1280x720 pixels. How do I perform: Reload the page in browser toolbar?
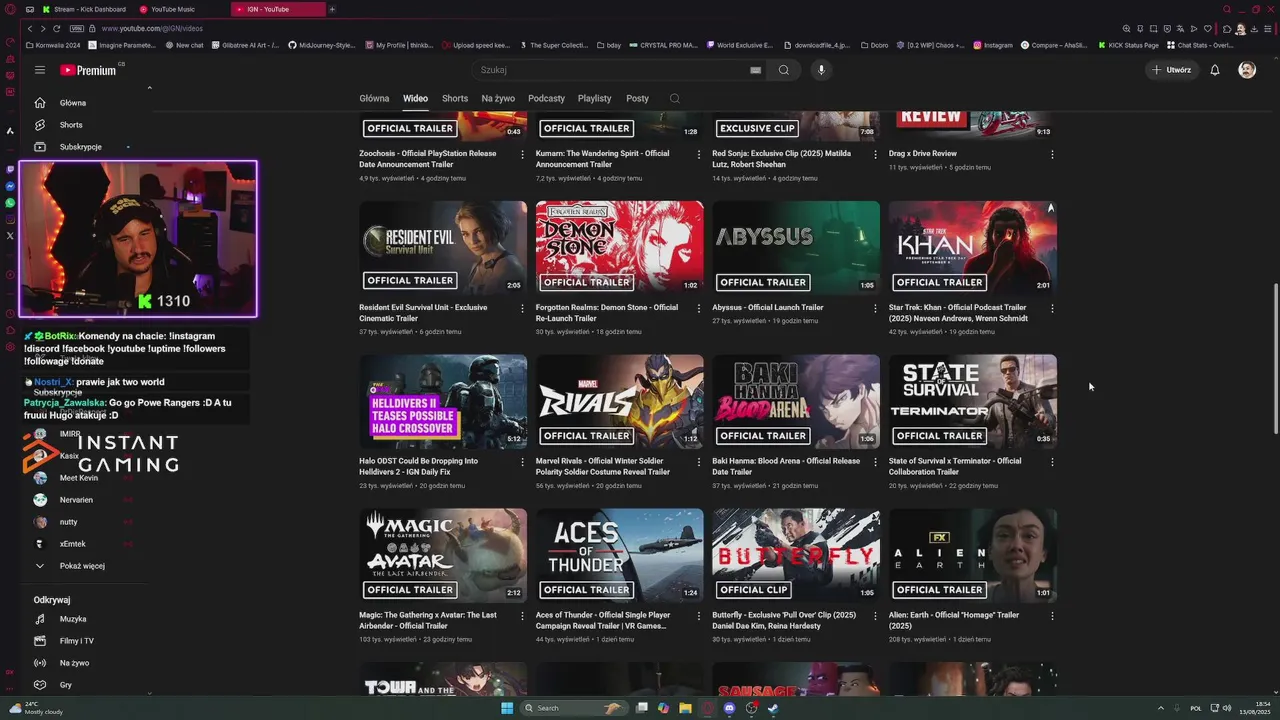pyautogui.click(x=57, y=29)
